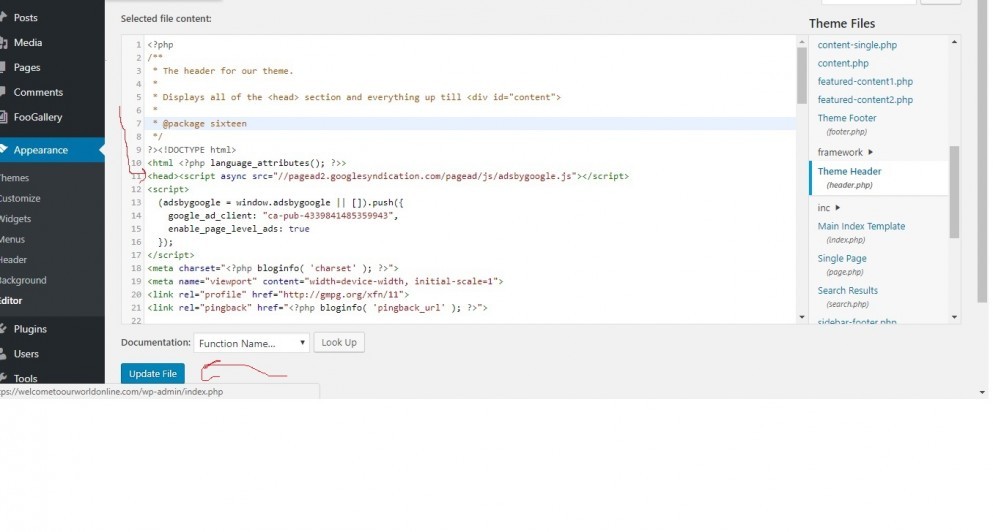The width and height of the screenshot is (993, 532).
Task: Click the Update File button
Action: tap(153, 374)
